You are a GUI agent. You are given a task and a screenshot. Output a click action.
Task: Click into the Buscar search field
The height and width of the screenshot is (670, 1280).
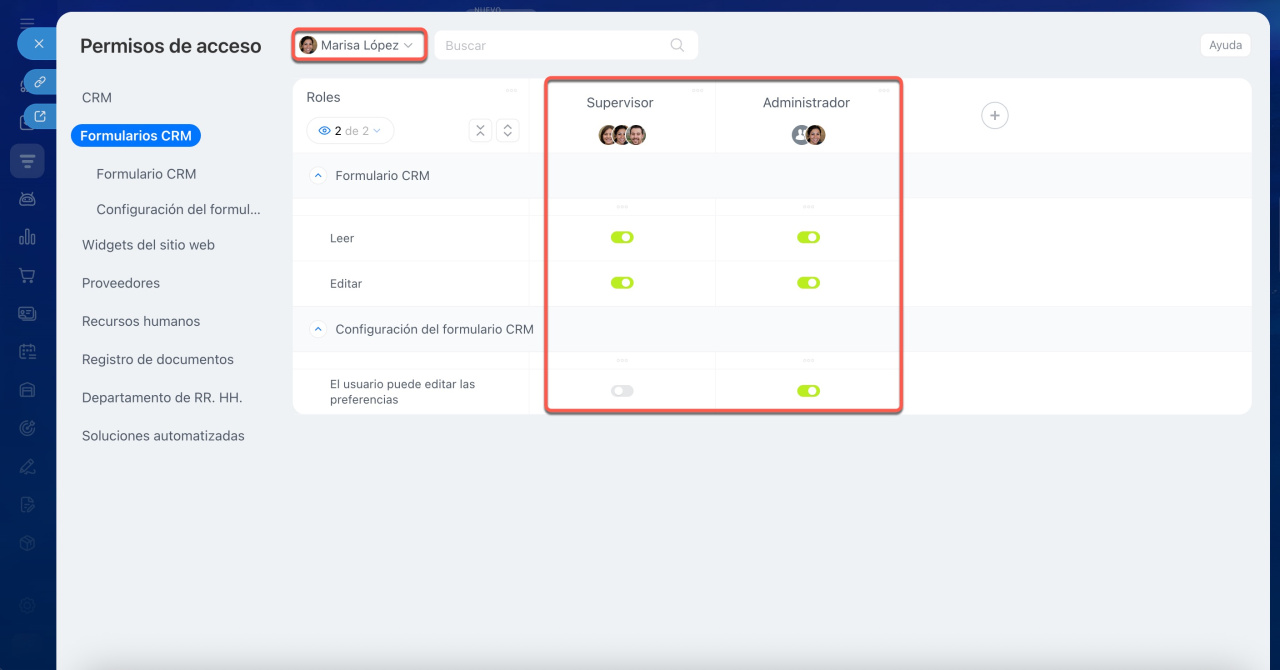pyautogui.click(x=566, y=45)
